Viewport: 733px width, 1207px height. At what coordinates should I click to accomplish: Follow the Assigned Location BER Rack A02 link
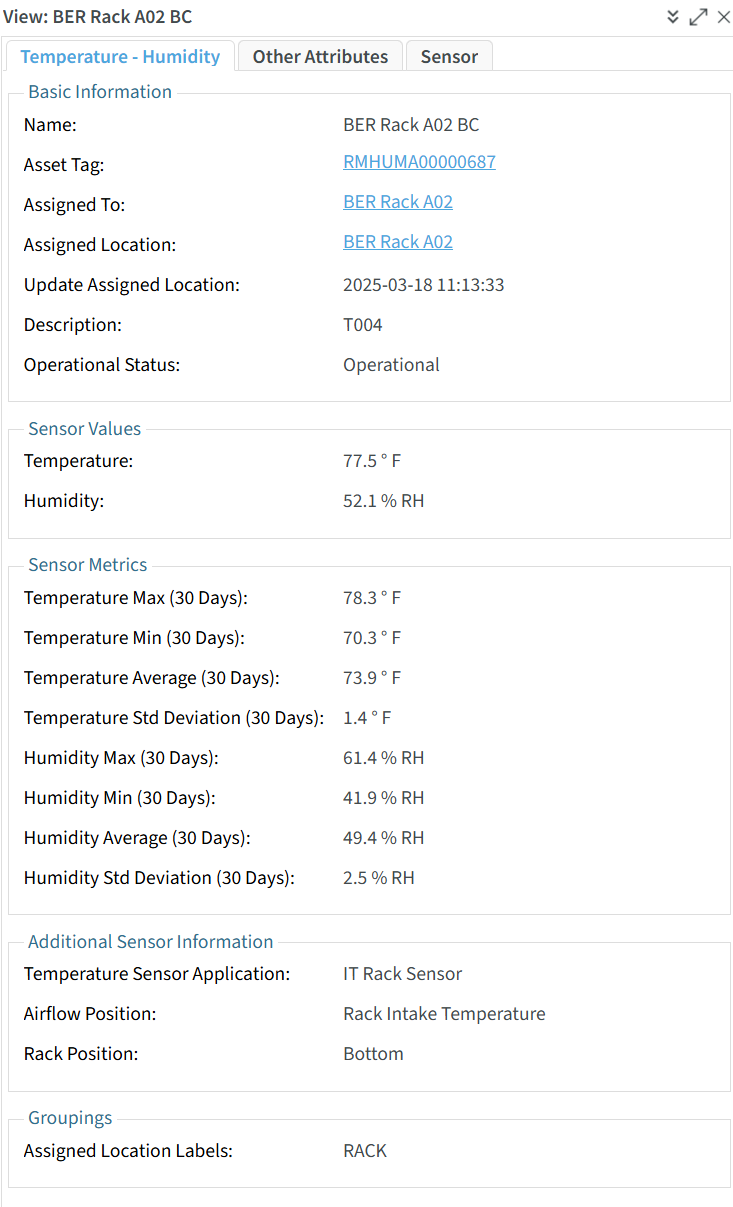pyautogui.click(x=397, y=242)
